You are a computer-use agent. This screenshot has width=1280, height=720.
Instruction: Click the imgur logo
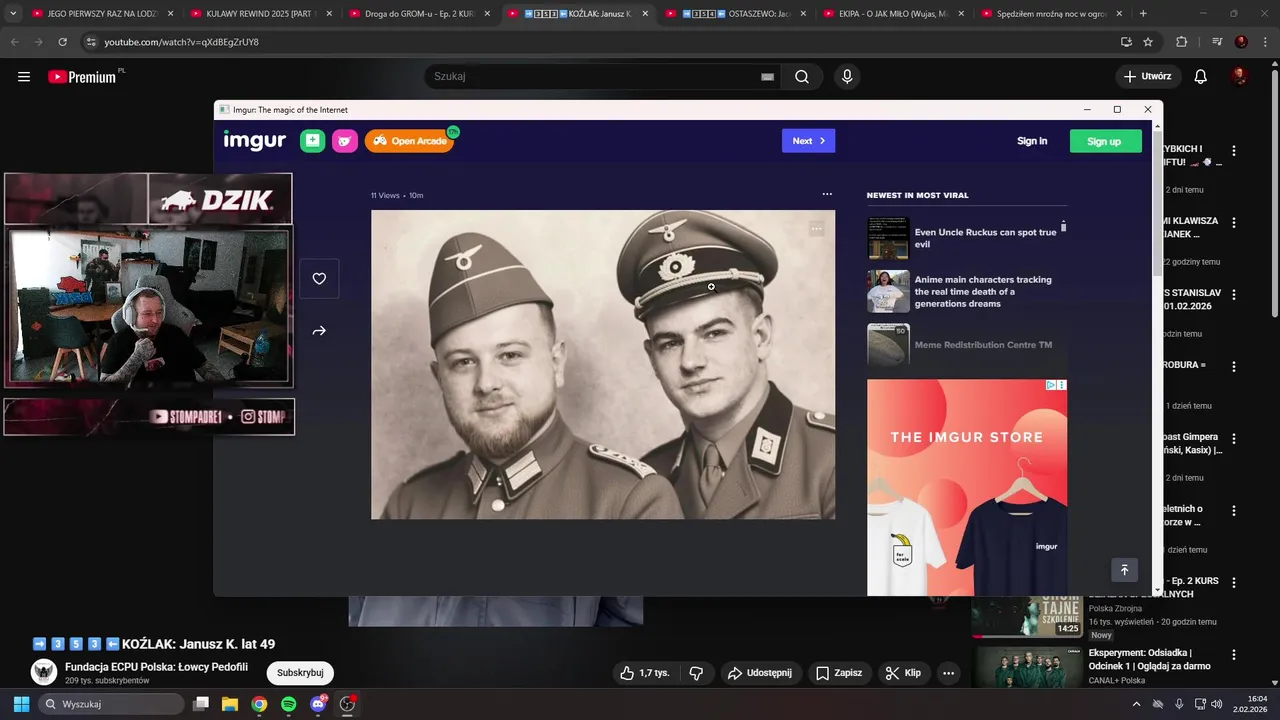[x=254, y=141]
